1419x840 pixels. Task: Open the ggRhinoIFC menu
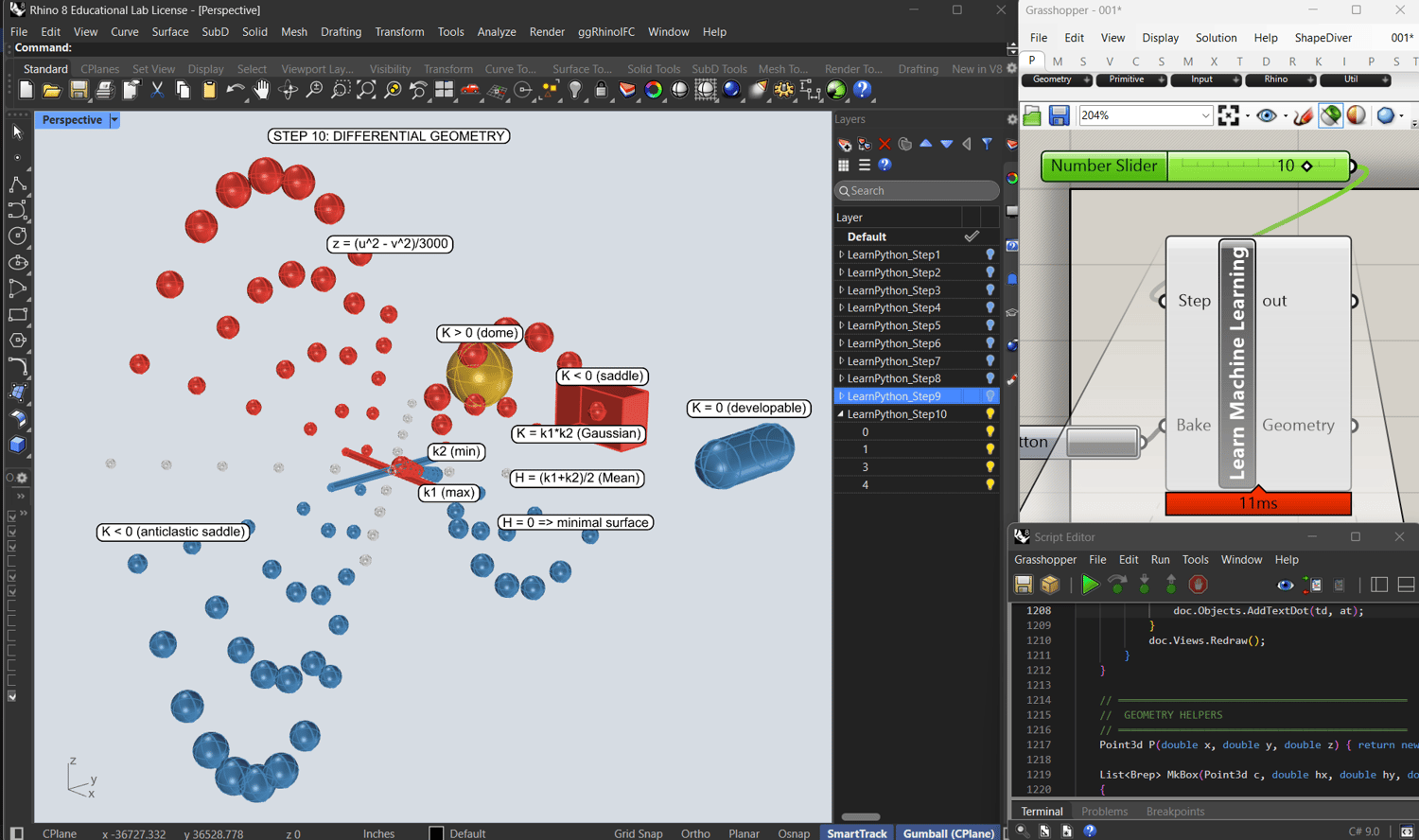pos(605,31)
